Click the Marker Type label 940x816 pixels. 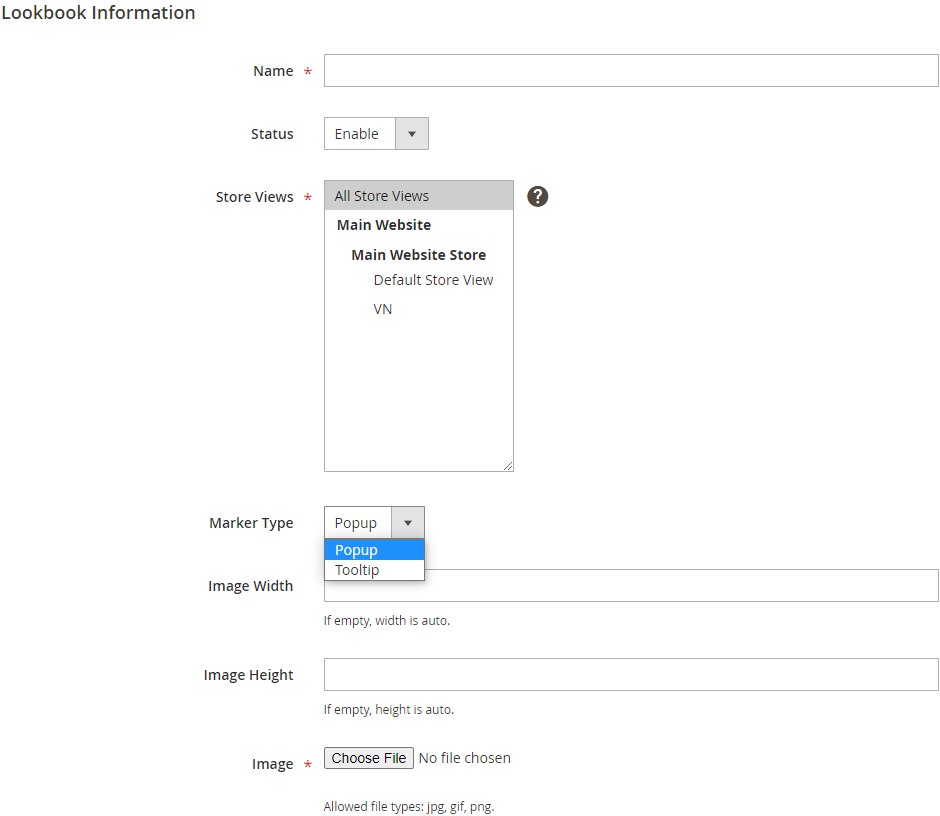tap(251, 523)
